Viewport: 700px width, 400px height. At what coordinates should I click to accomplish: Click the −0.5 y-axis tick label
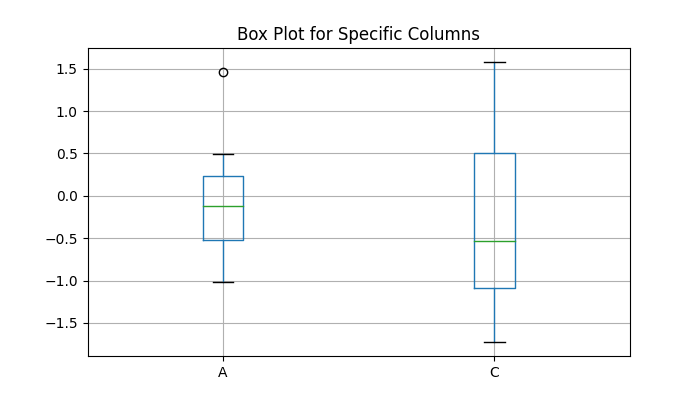[64, 239]
